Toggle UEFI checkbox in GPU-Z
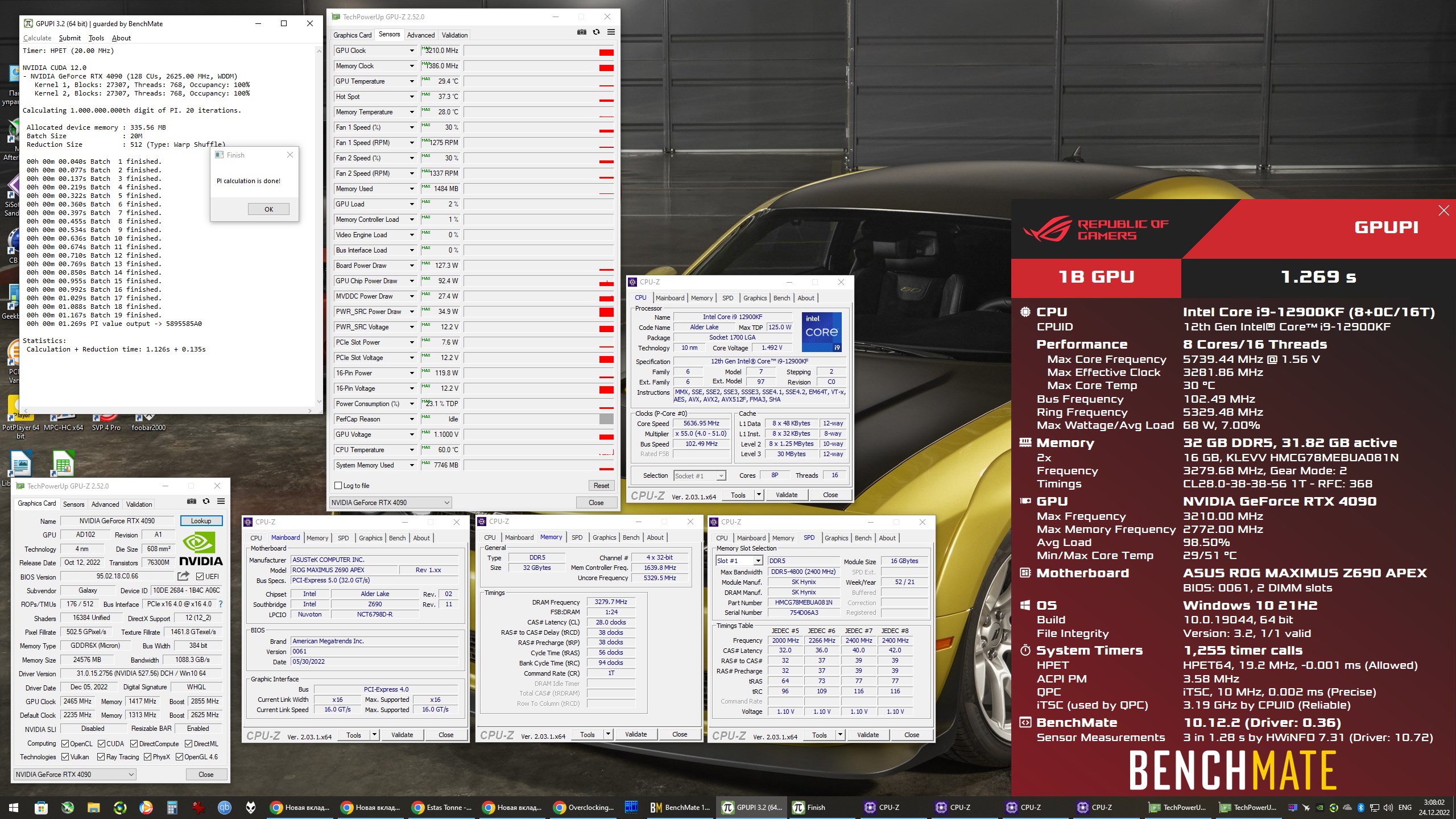Screen dimensions: 1456x819 200,576
